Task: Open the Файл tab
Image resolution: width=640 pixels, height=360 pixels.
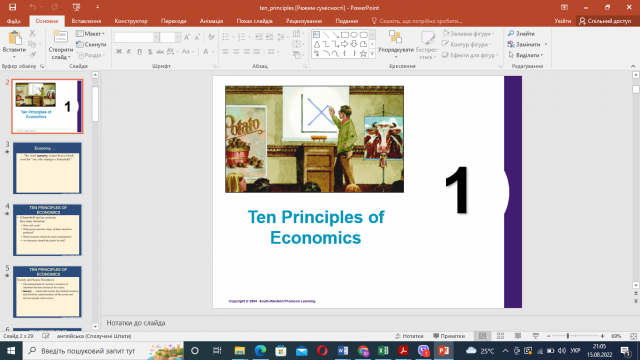Action: point(13,21)
